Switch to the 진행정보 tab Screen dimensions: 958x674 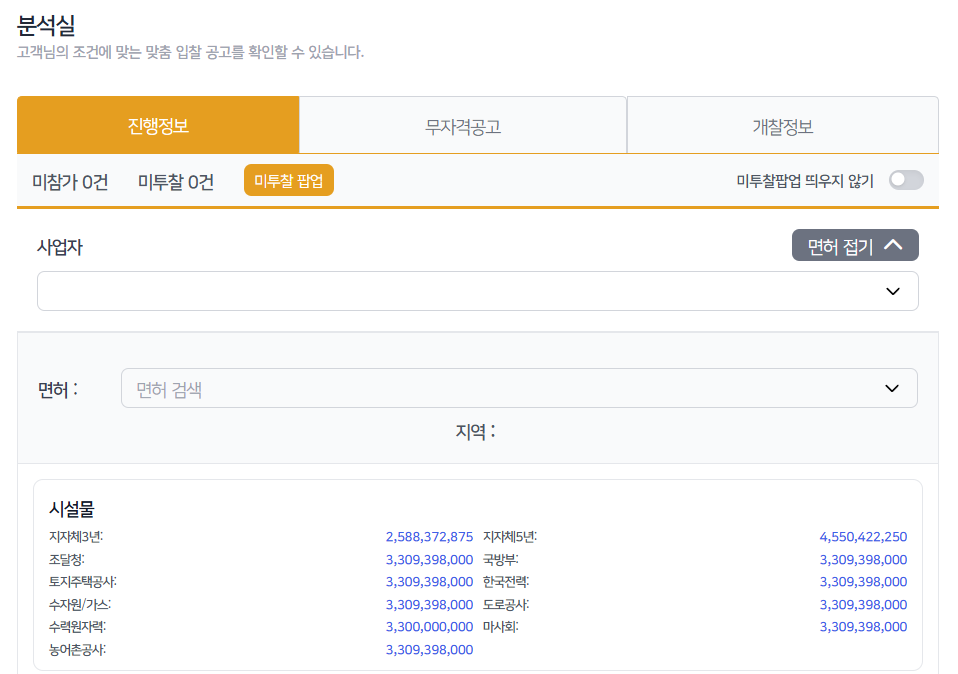(x=158, y=125)
